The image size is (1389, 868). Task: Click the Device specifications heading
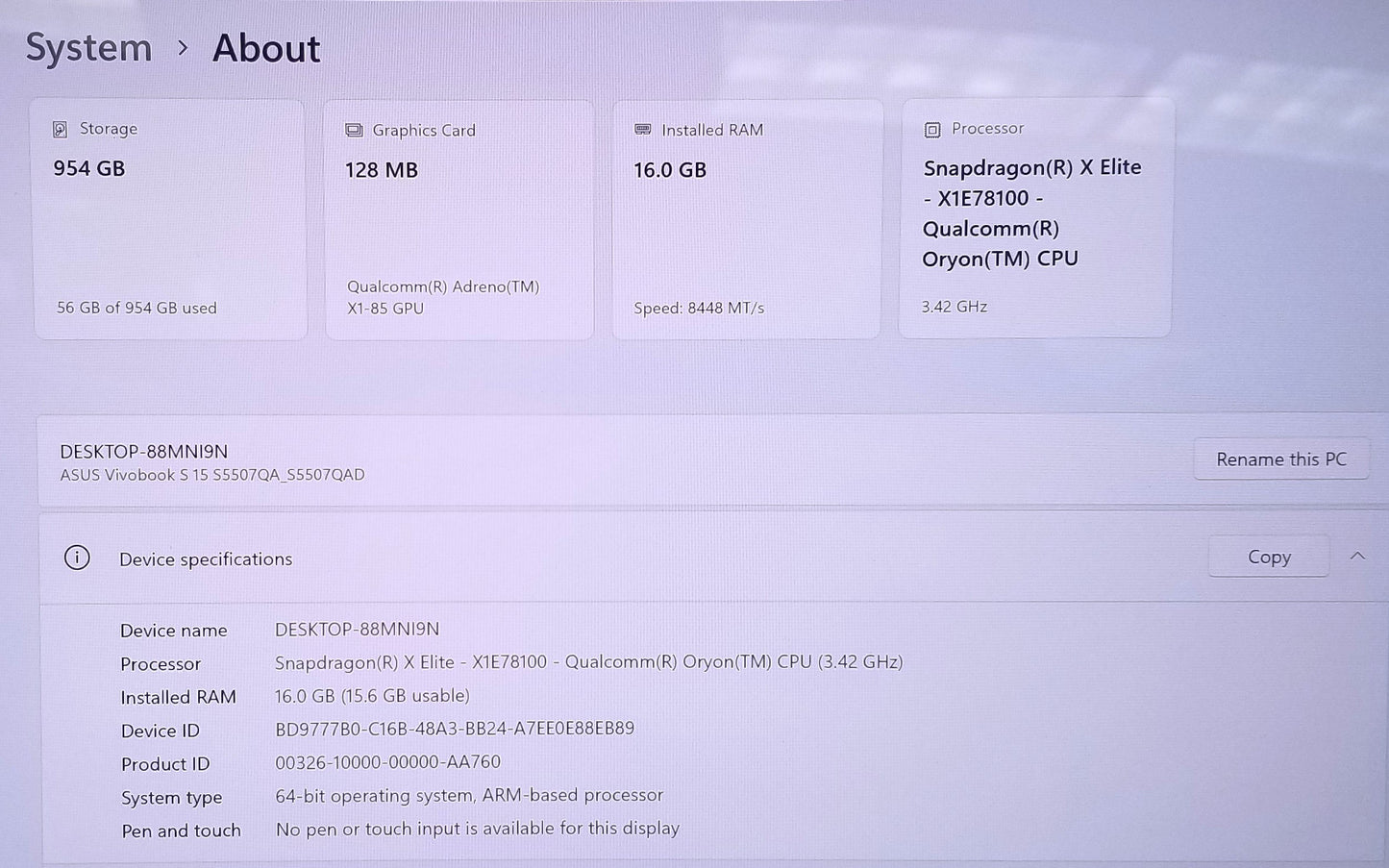point(206,558)
